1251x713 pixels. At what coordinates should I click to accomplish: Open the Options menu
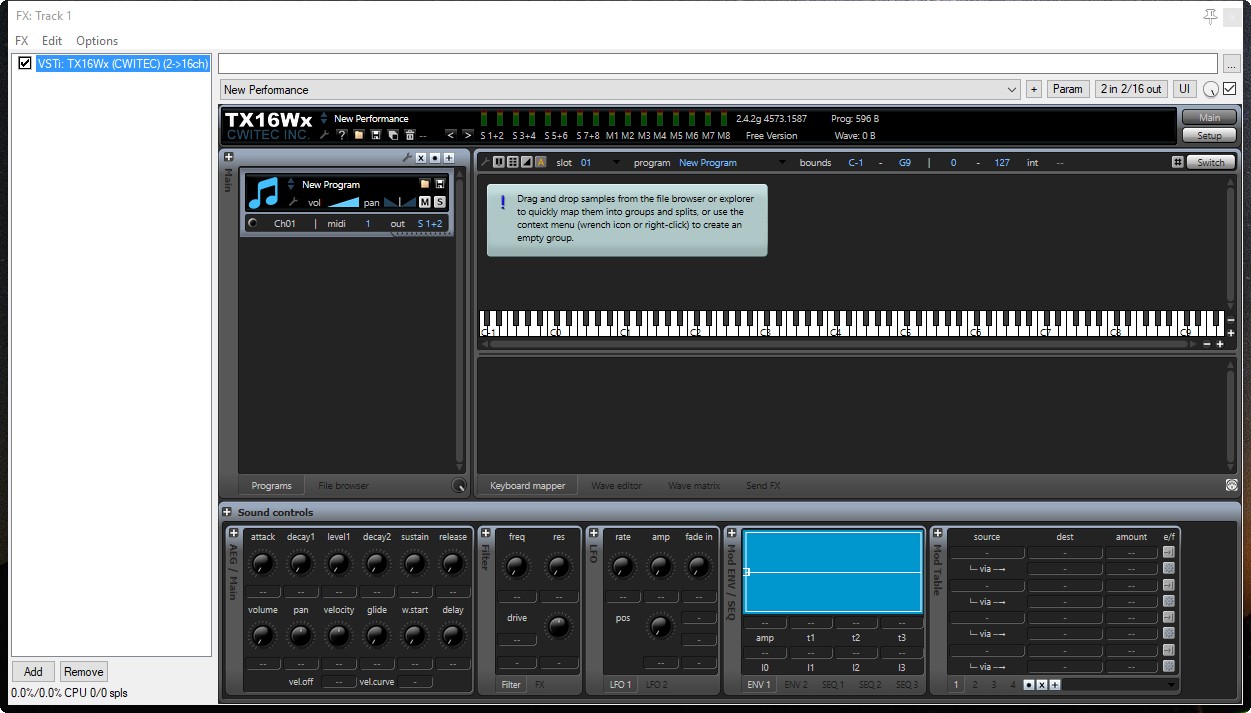point(97,41)
